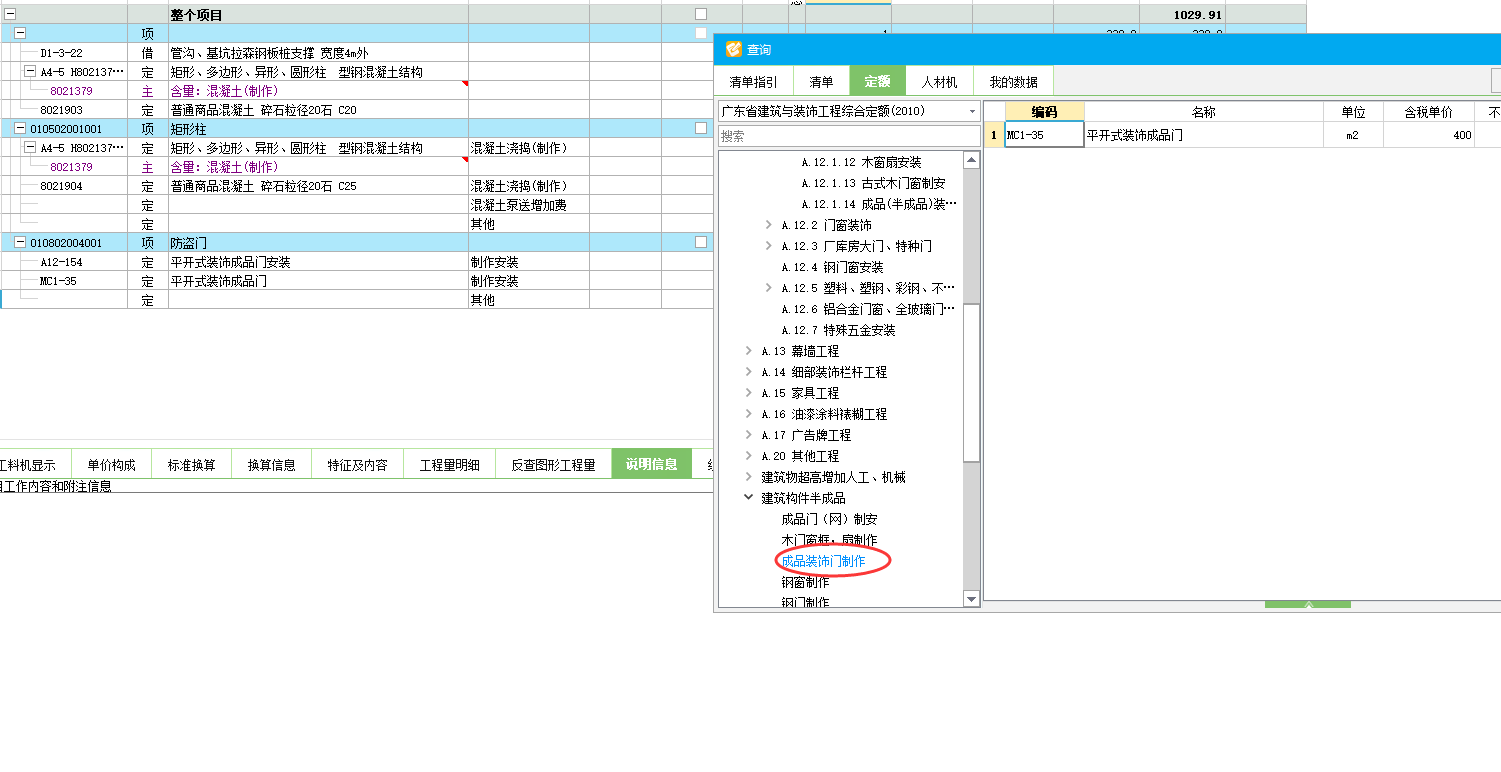Expand the A.12.3 厂库房大门 node

point(768,246)
